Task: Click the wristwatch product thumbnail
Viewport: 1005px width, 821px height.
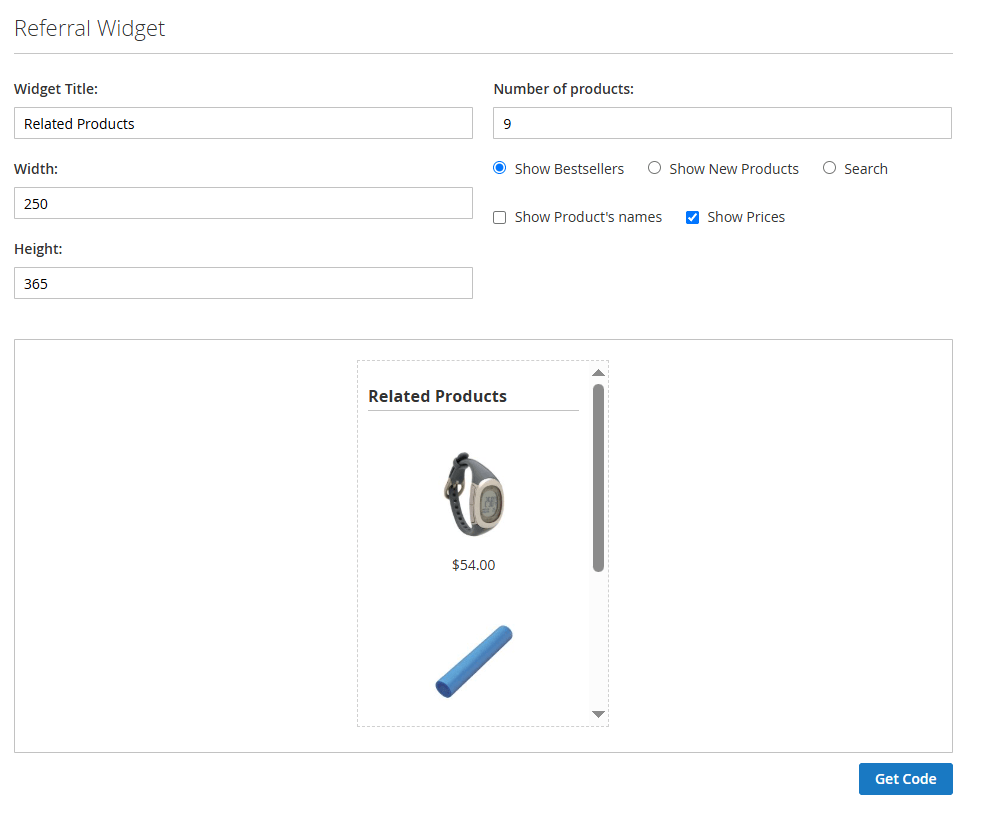Action: point(472,492)
